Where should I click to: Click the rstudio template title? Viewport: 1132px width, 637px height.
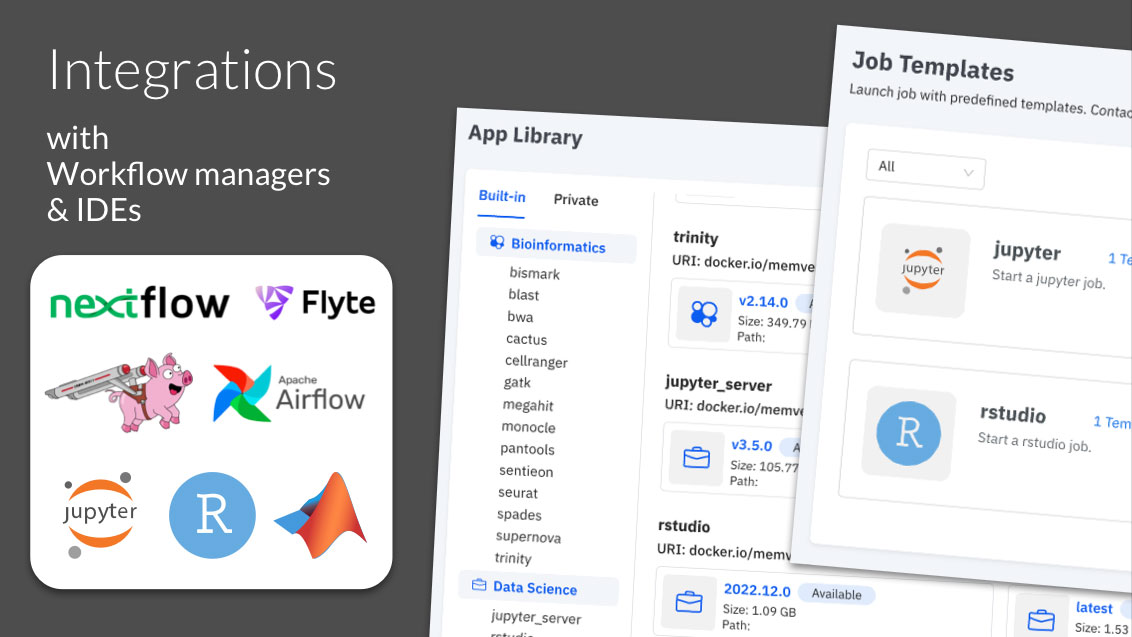point(1012,415)
